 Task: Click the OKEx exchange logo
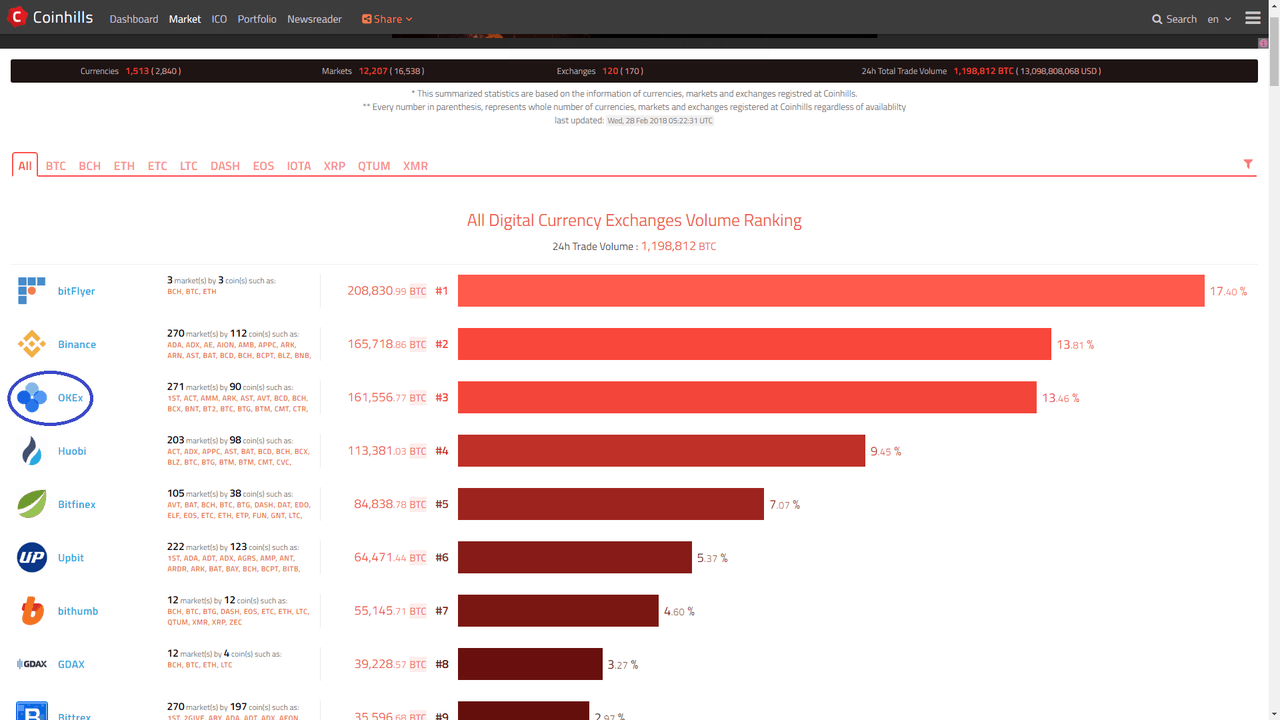32,398
